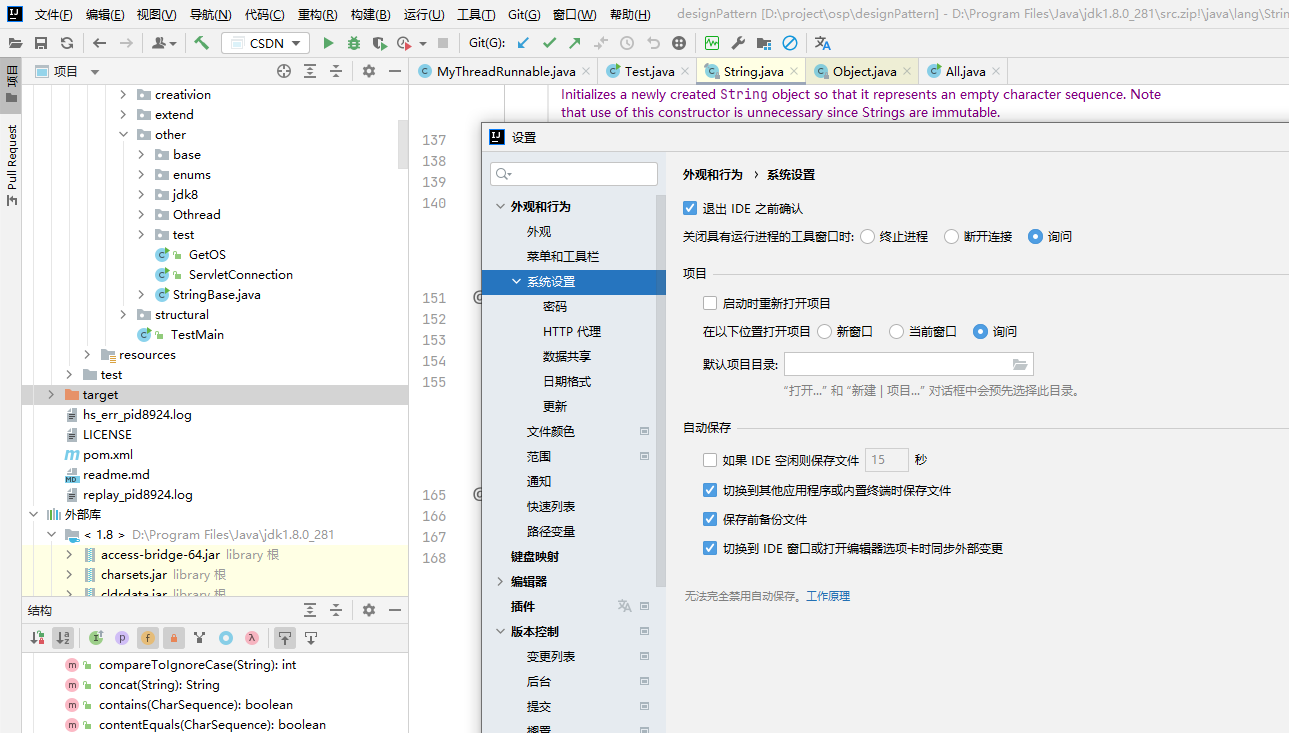Collapse 'Appearance & Behavior' settings group
1289x733 pixels.
500,206
